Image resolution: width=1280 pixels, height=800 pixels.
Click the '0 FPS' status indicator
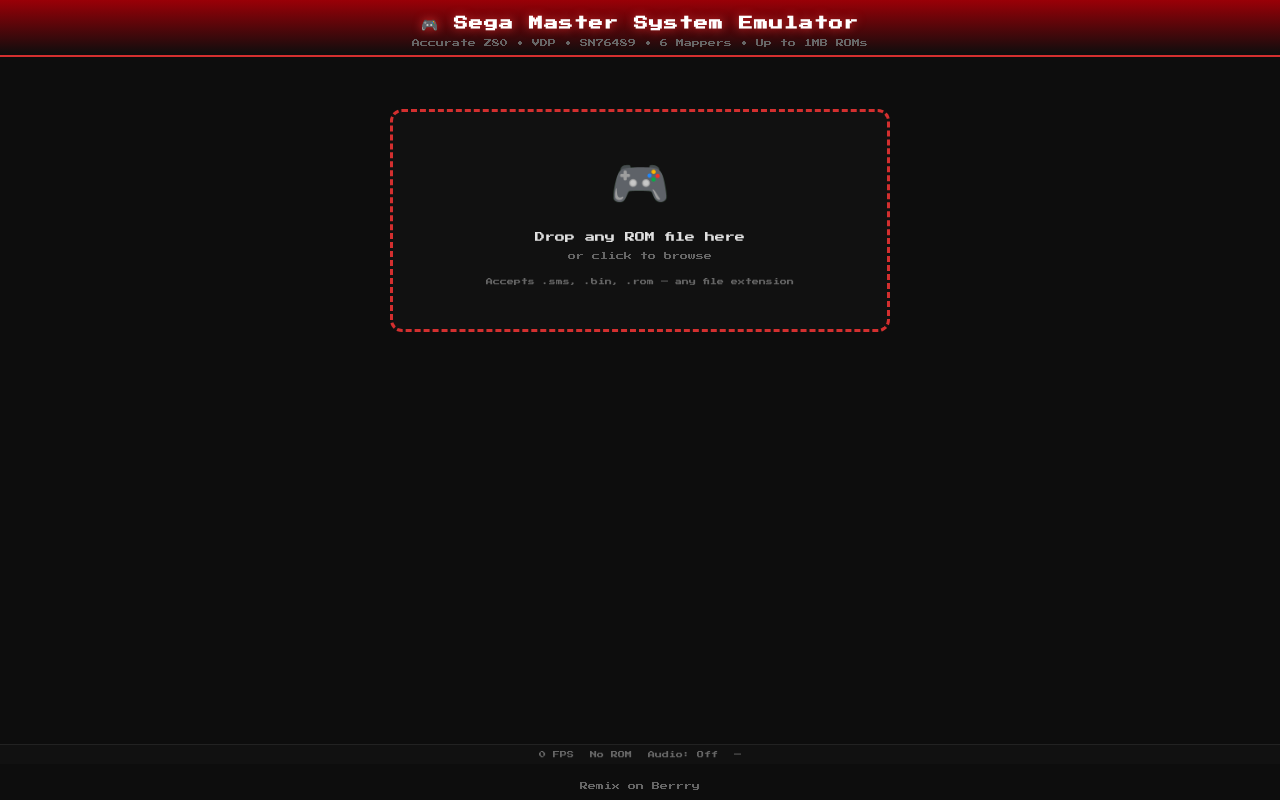click(556, 755)
